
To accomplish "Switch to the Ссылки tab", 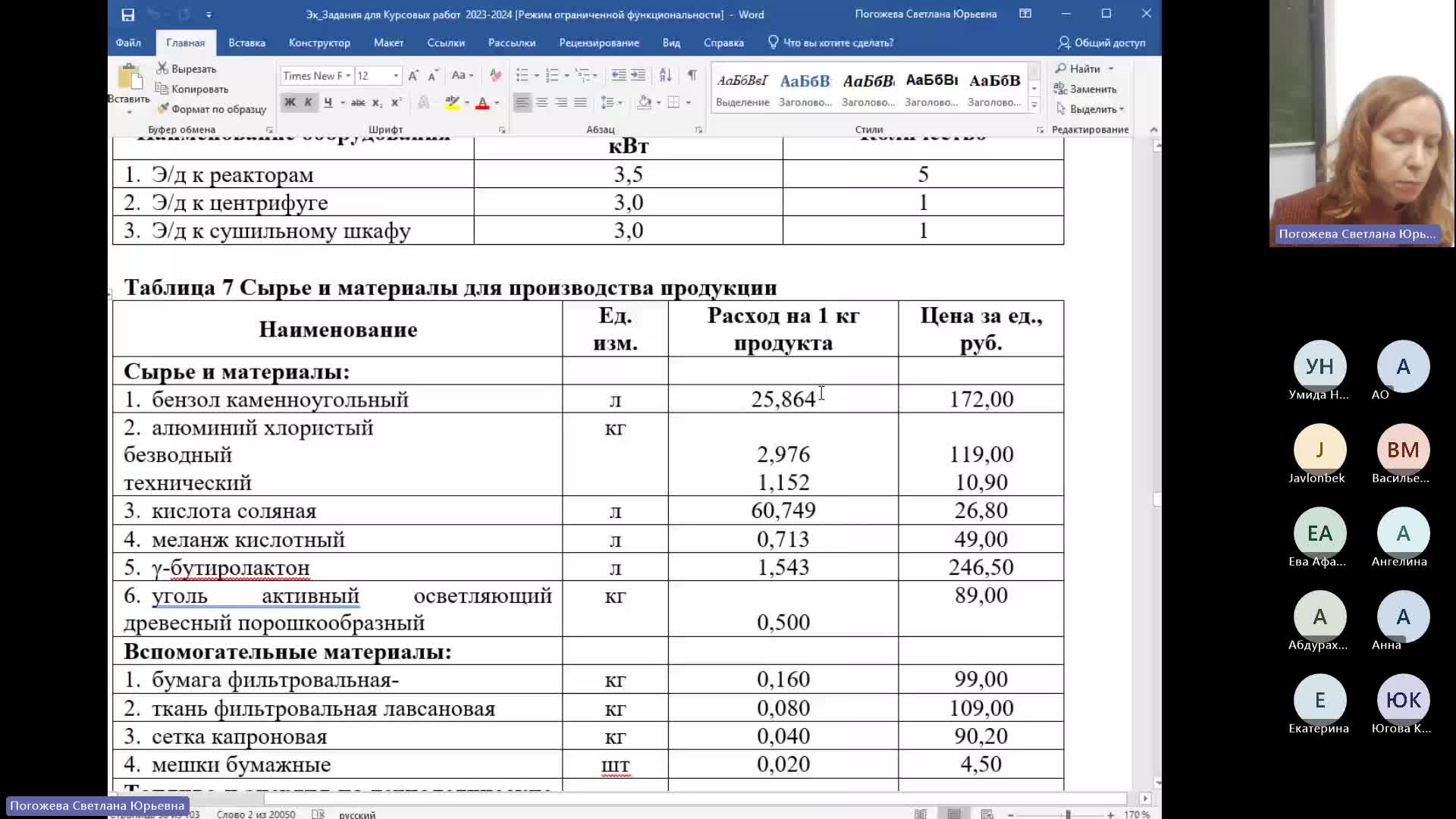I will click(446, 42).
